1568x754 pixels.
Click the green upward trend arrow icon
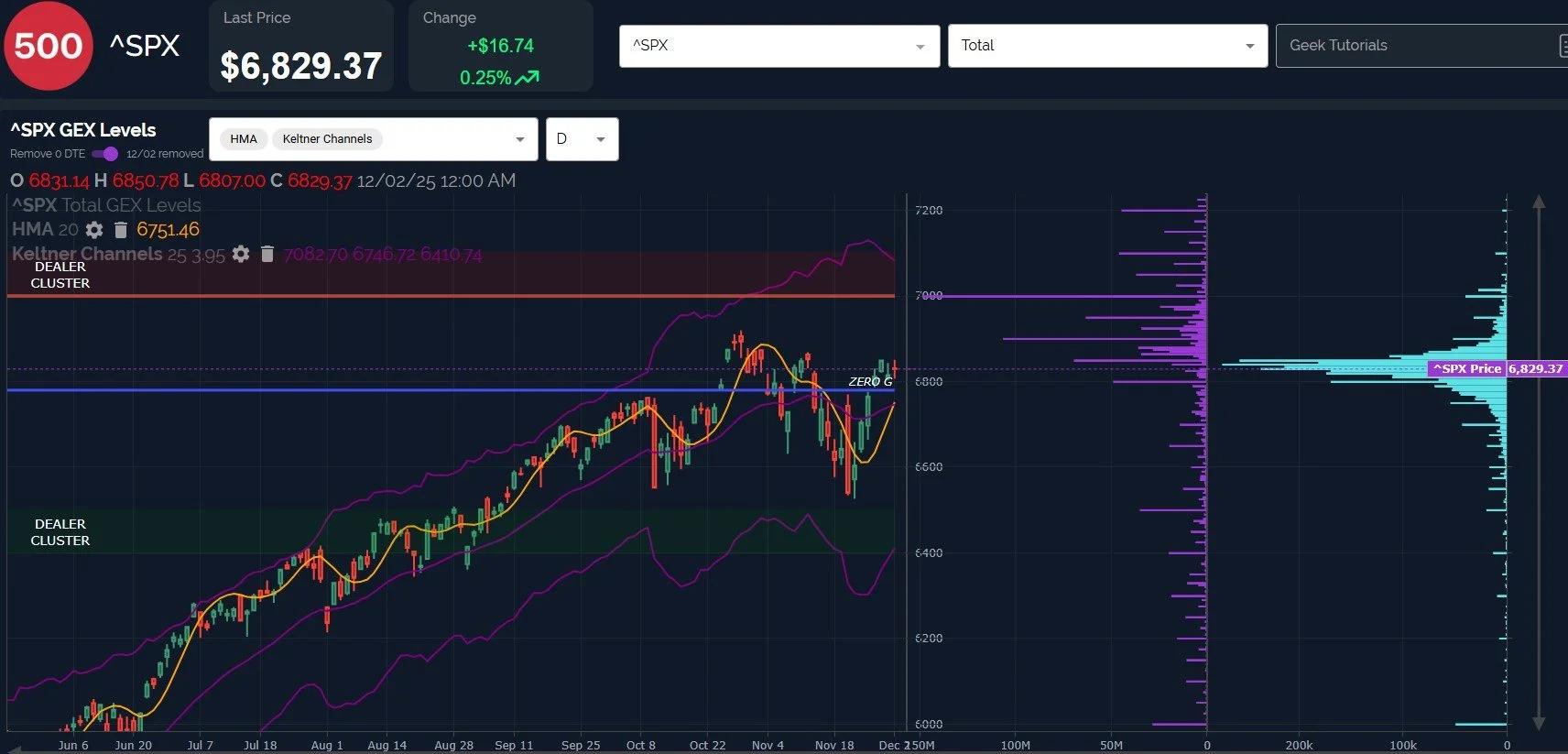[x=528, y=78]
